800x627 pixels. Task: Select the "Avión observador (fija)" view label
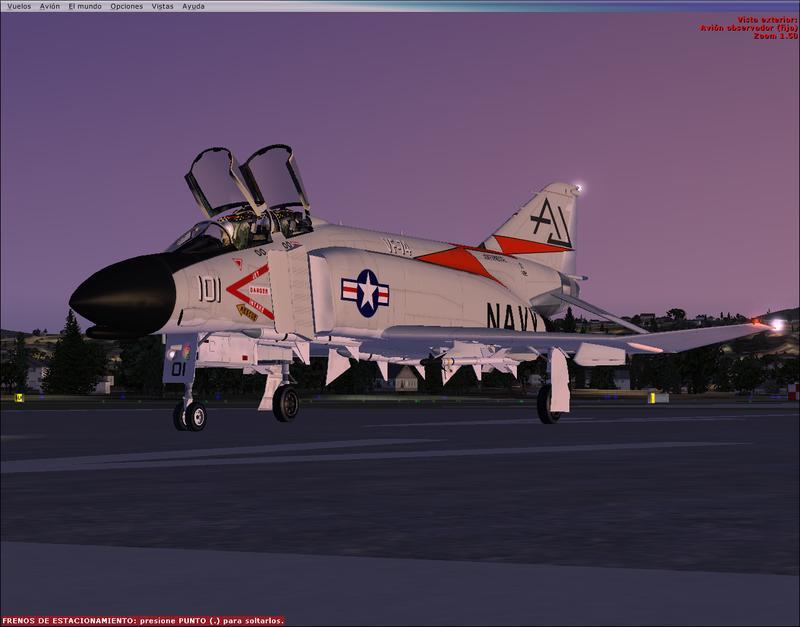[x=748, y=28]
